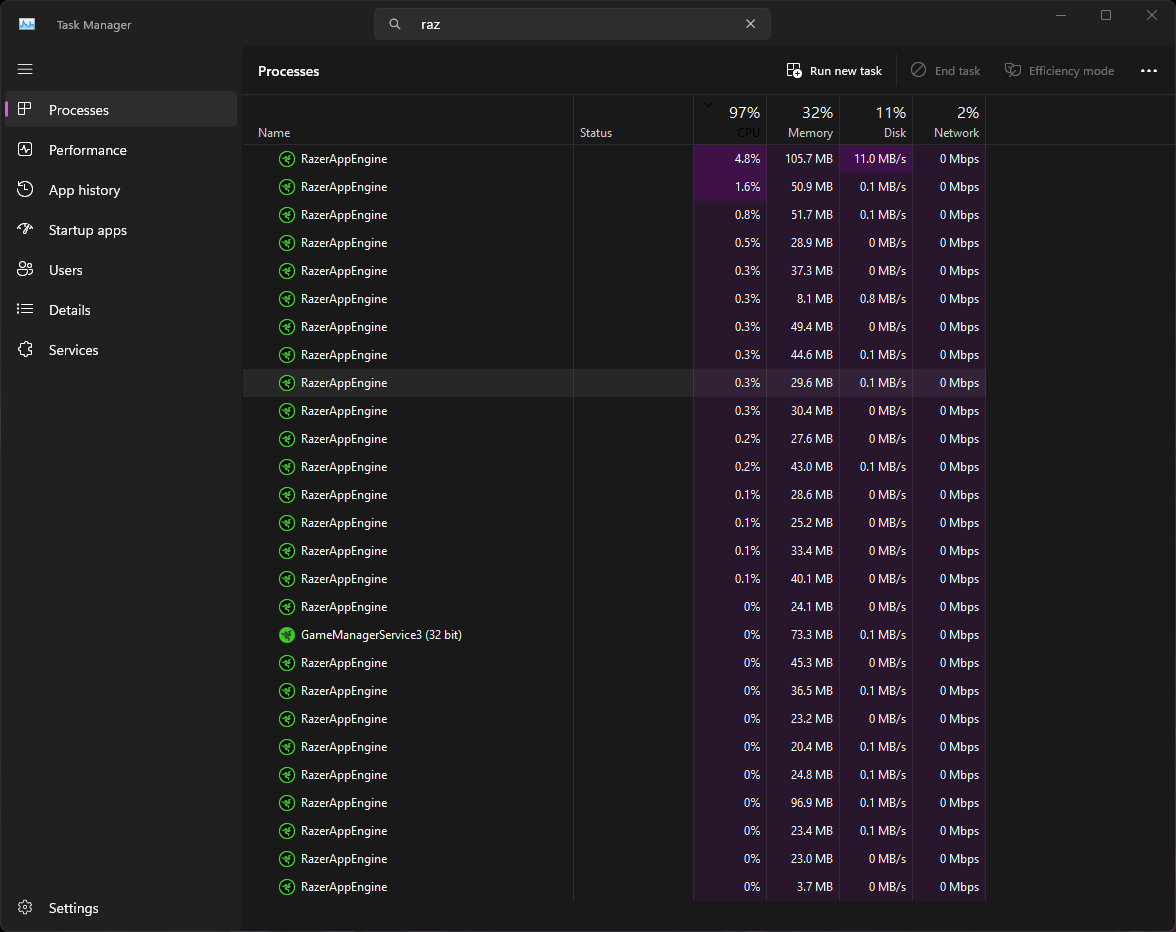This screenshot has height=932, width=1176.
Task: Click Razer icon of the 29.6 MB process
Action: (x=286, y=383)
